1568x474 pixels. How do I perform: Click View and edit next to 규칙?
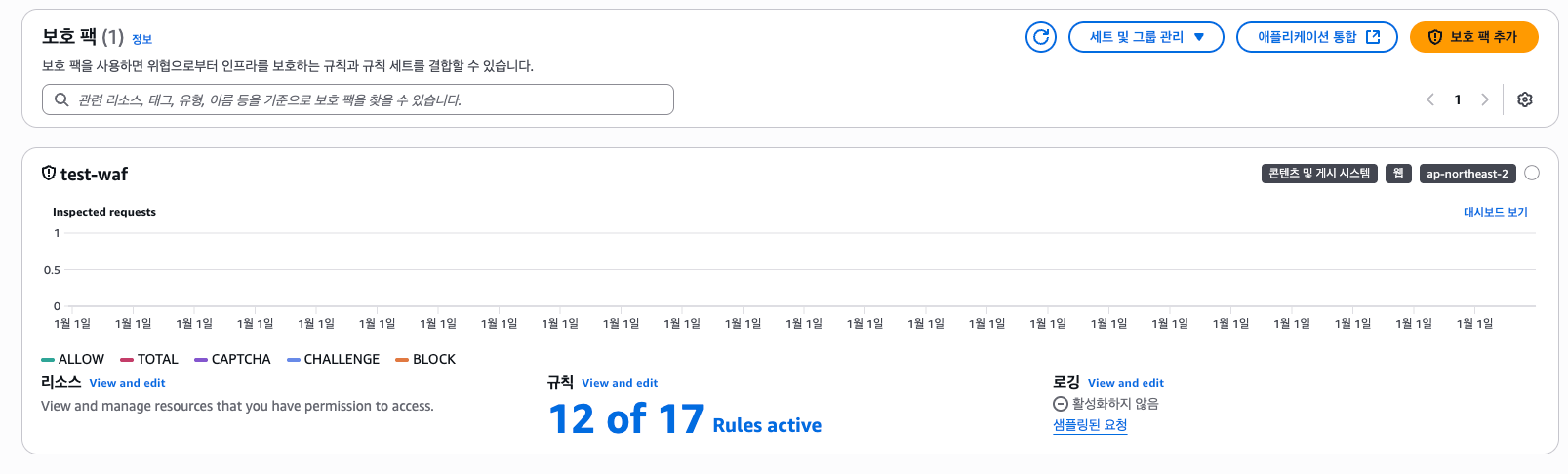click(x=620, y=383)
